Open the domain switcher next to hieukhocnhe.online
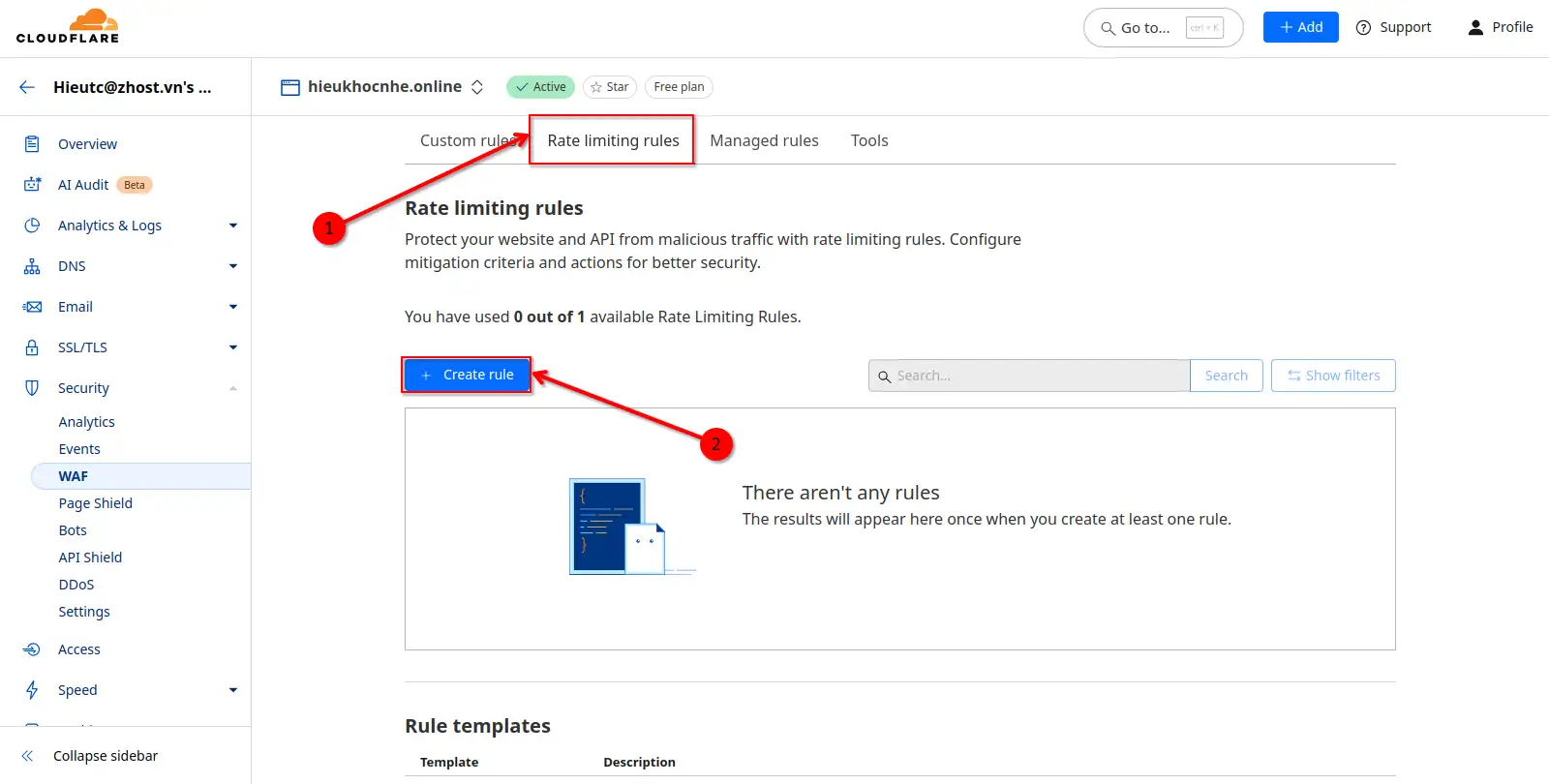Image resolution: width=1549 pixels, height=784 pixels. click(x=477, y=87)
